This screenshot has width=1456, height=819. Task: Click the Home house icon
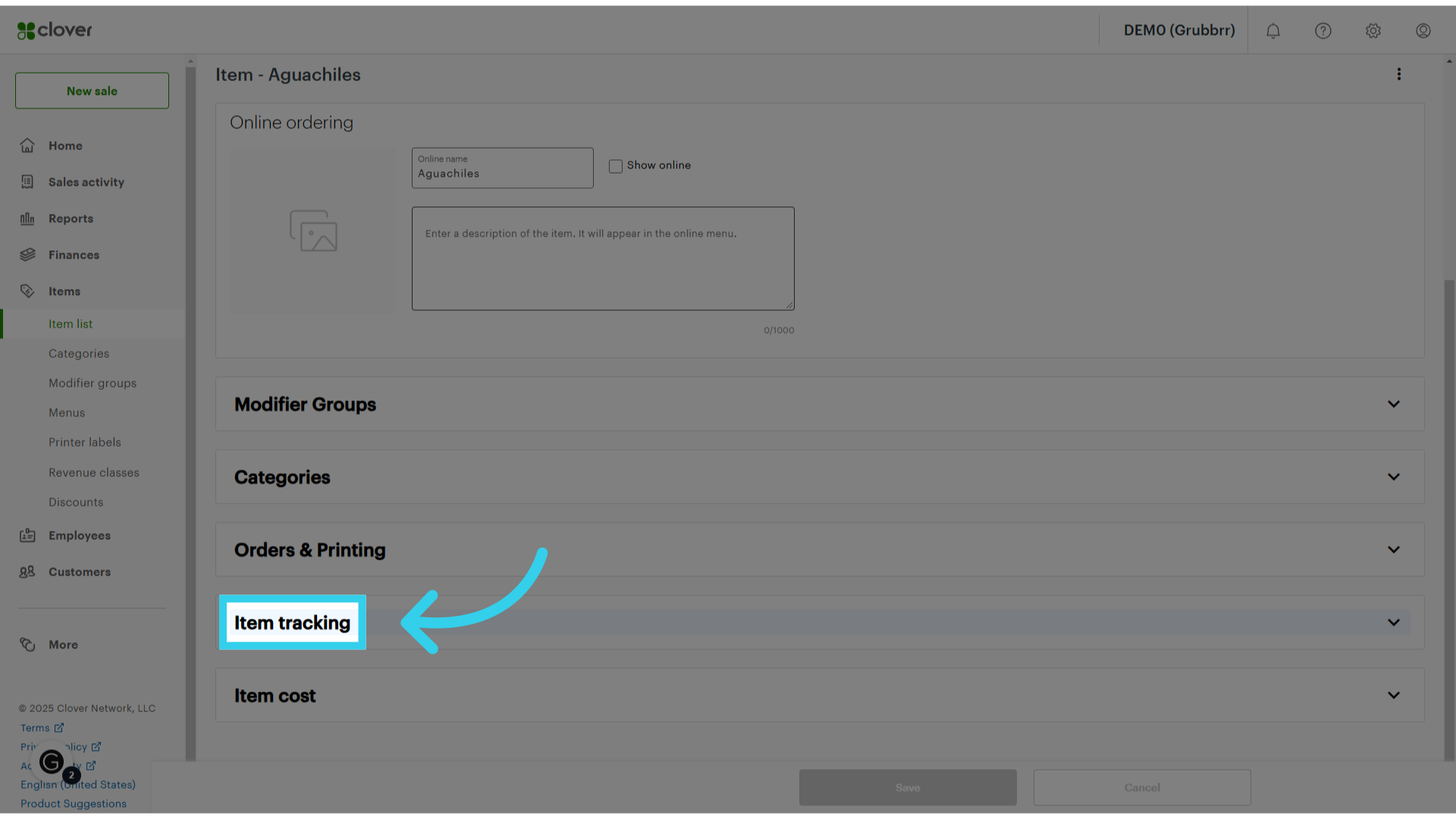(x=27, y=146)
